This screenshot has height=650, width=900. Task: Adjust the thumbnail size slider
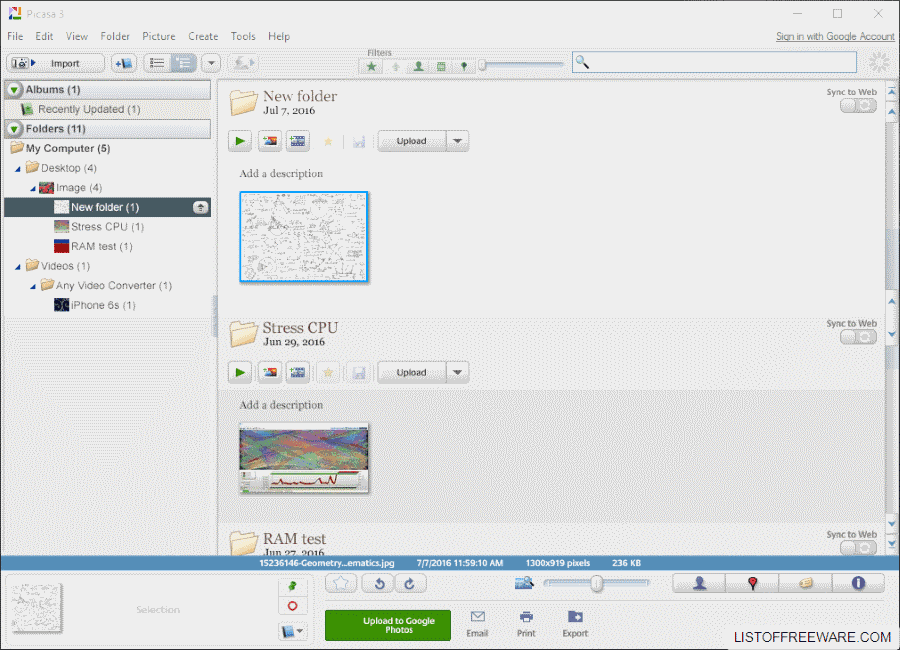[596, 583]
